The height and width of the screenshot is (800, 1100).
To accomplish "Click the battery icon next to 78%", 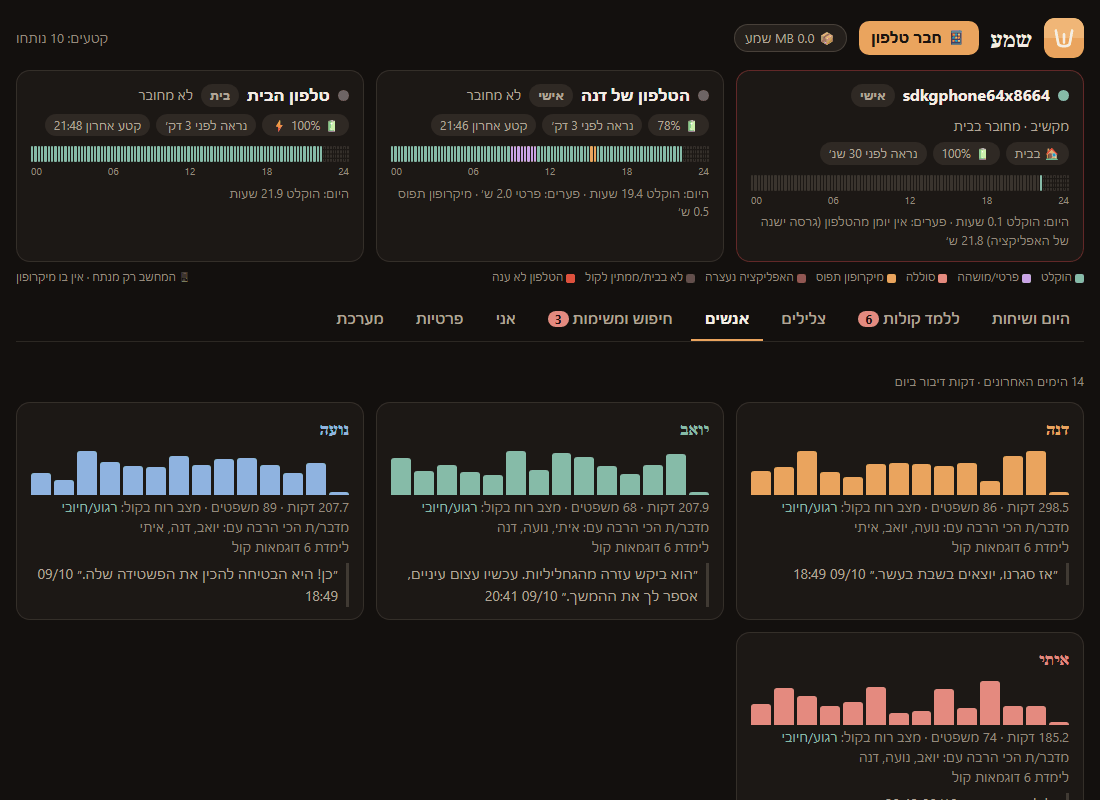I will (692, 126).
